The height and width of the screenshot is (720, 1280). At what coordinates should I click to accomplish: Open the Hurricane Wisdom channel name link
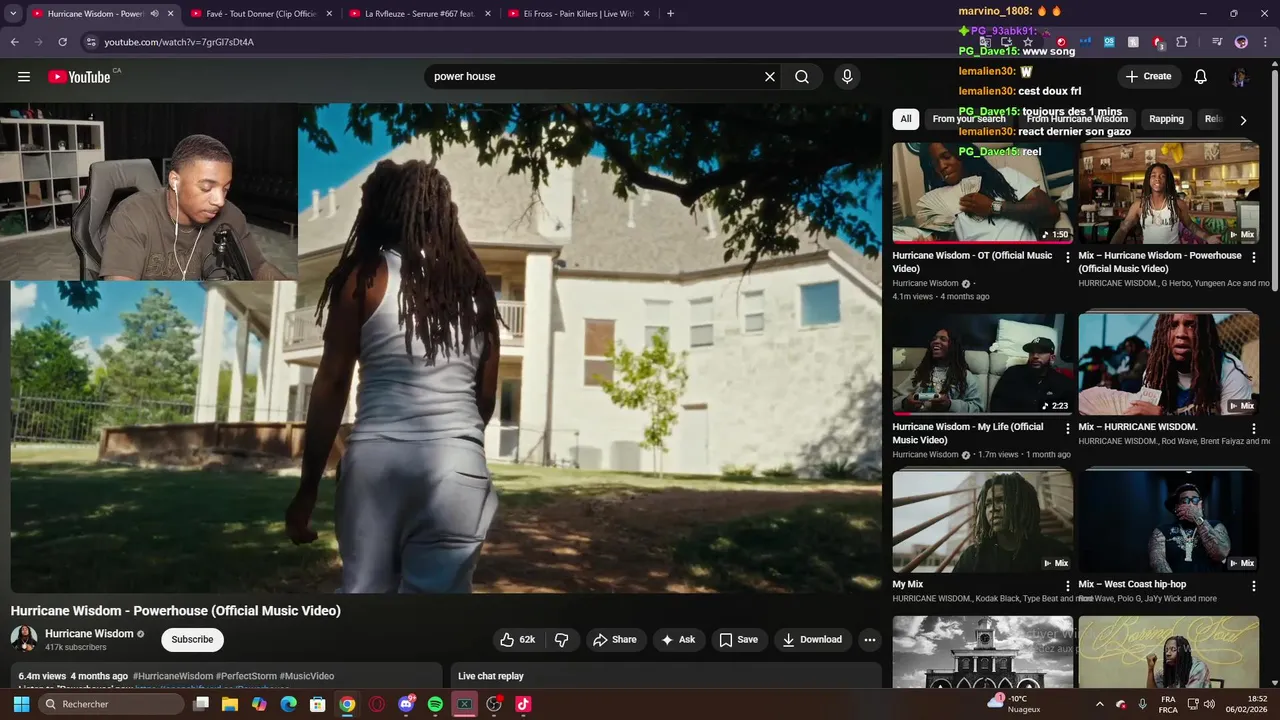point(89,634)
